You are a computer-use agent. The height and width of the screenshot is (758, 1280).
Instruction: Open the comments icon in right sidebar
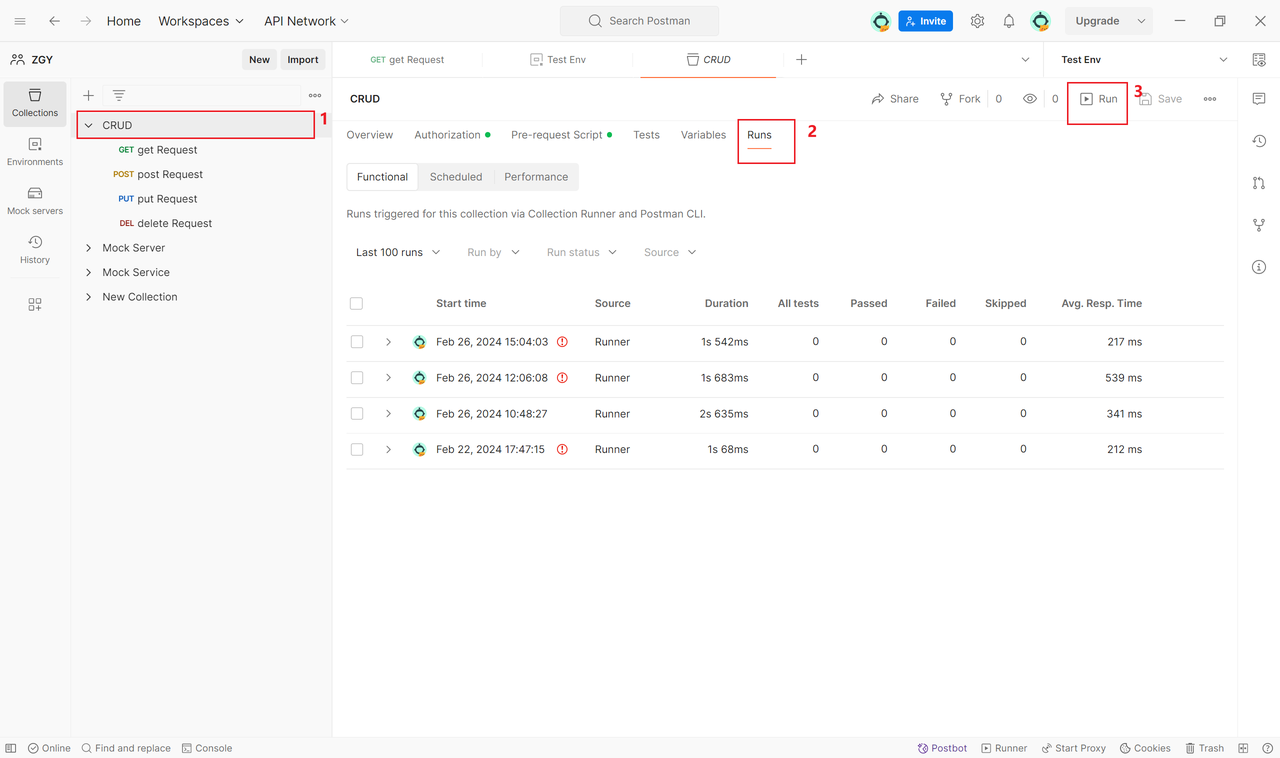(1259, 99)
